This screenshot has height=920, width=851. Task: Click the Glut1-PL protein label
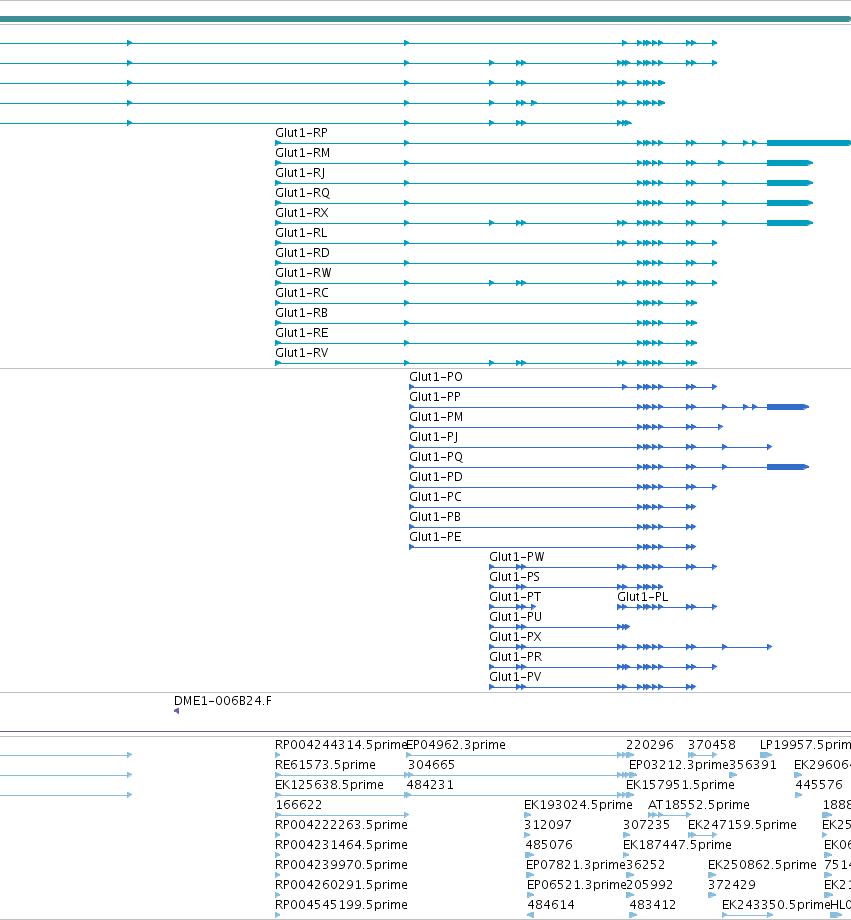pos(643,596)
